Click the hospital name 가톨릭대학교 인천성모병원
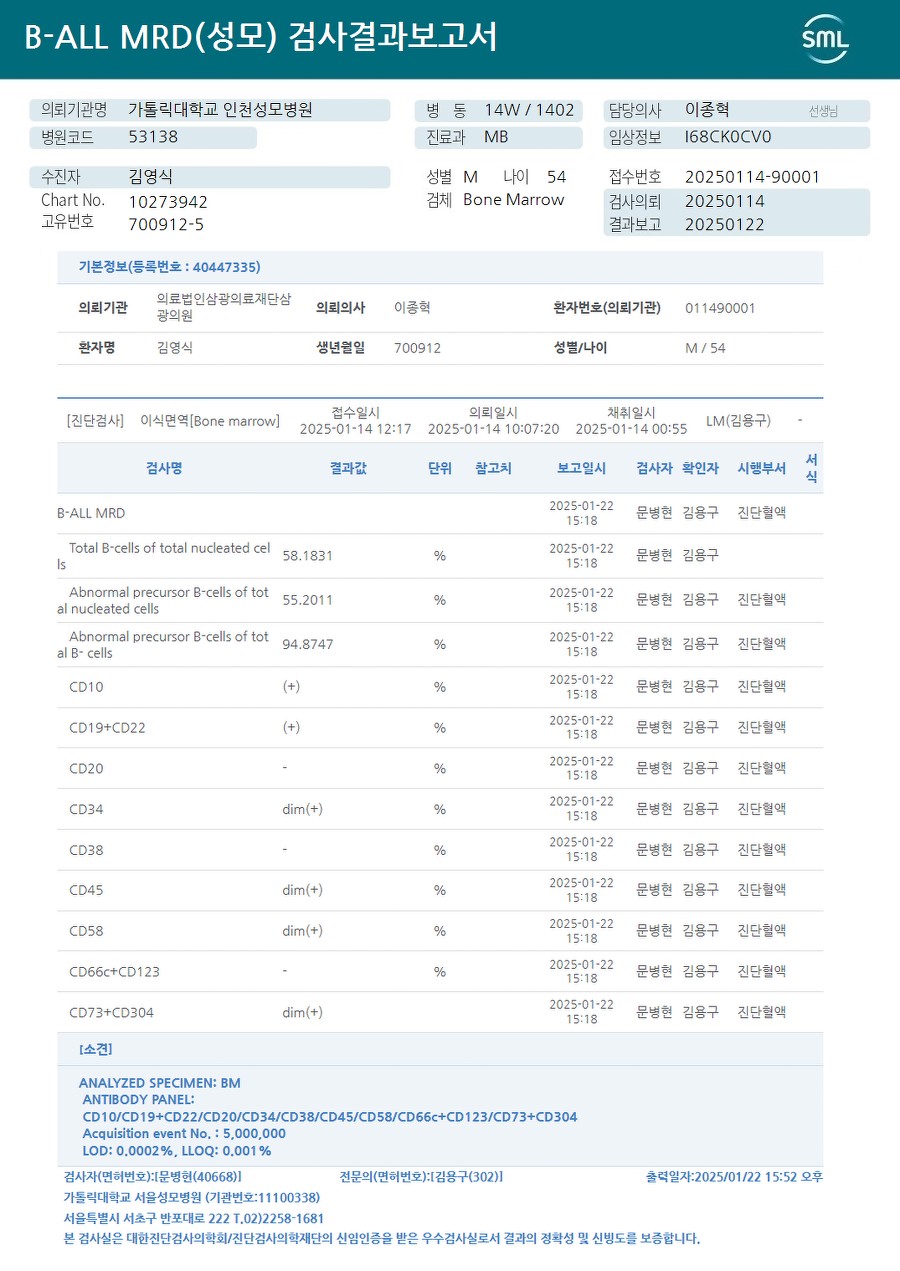 (x=220, y=110)
